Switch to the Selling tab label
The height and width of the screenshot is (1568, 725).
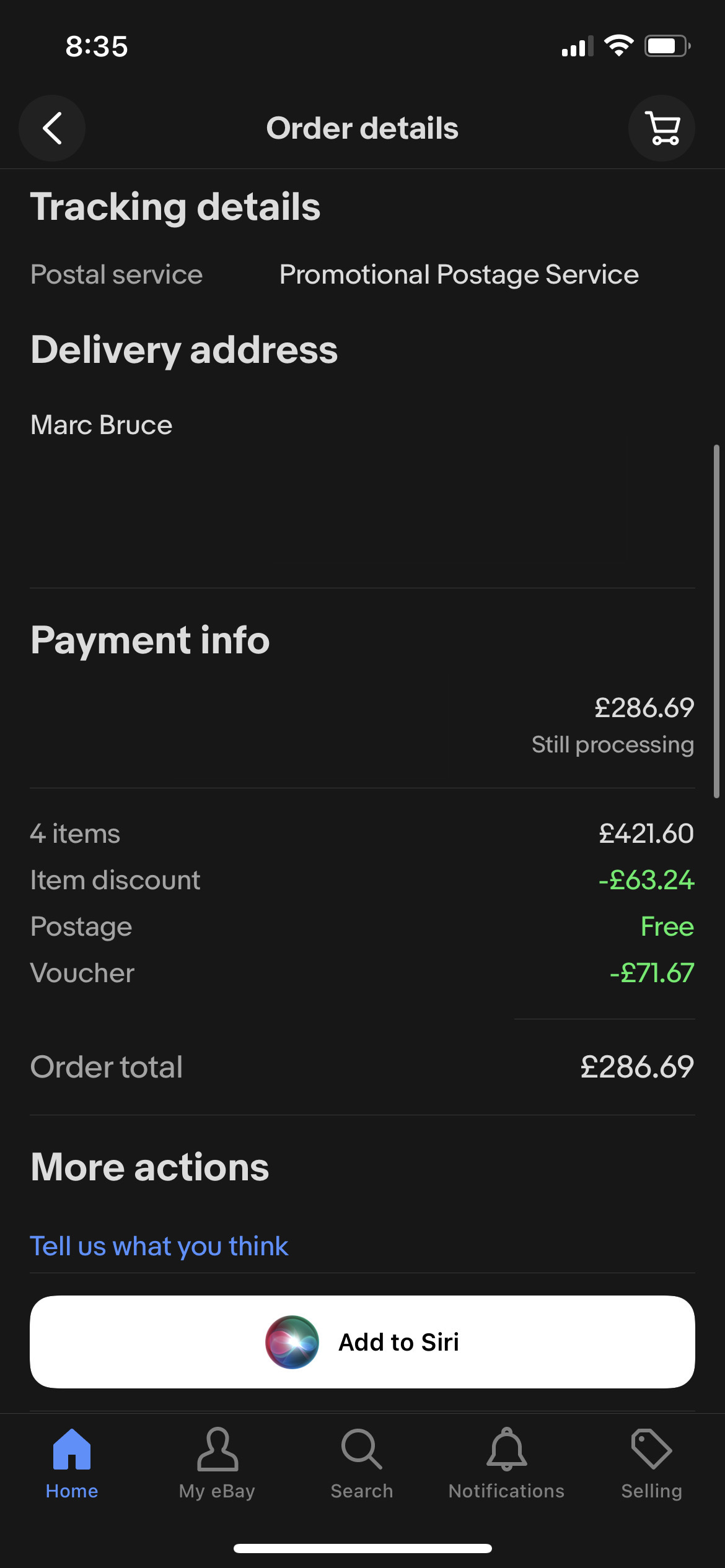click(x=652, y=1491)
